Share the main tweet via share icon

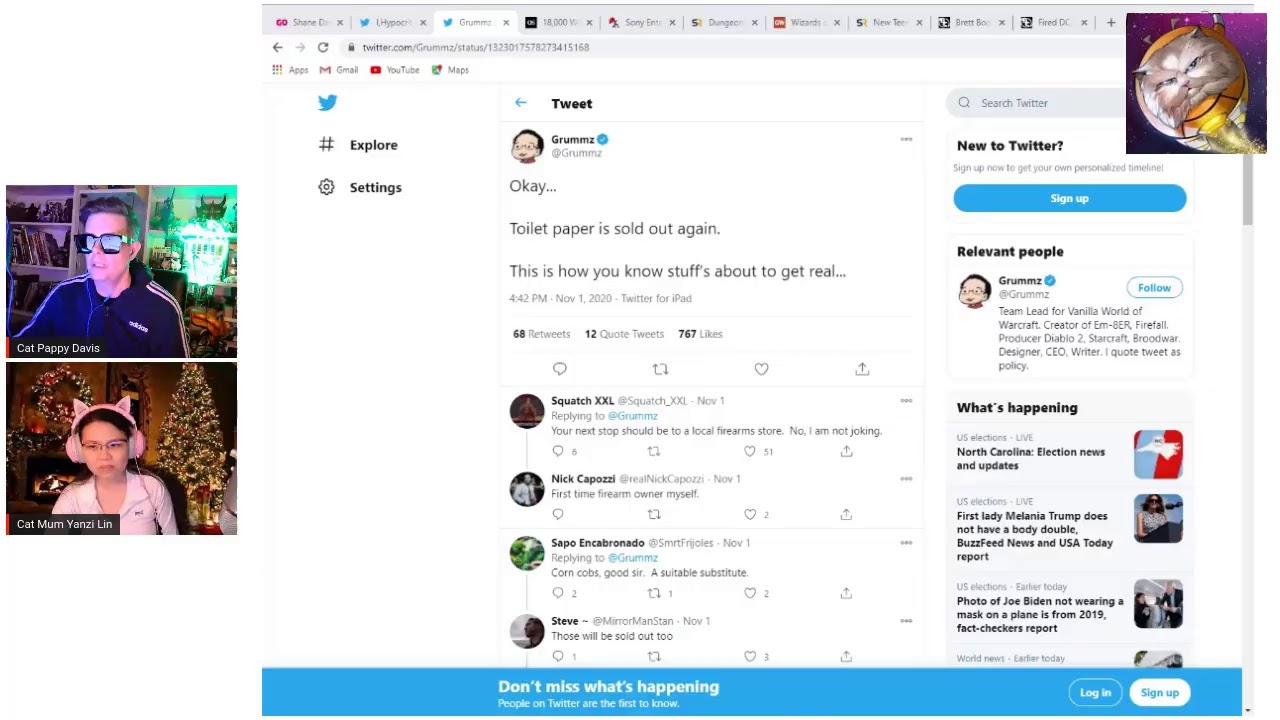(862, 369)
